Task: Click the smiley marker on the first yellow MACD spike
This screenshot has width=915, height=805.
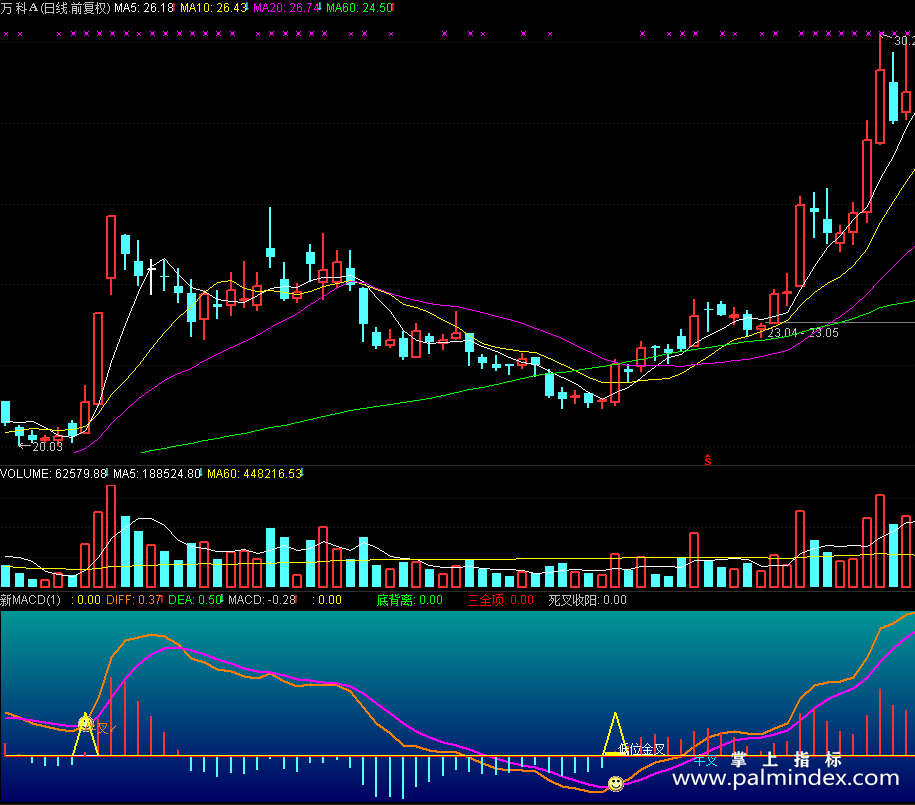Action: click(86, 724)
